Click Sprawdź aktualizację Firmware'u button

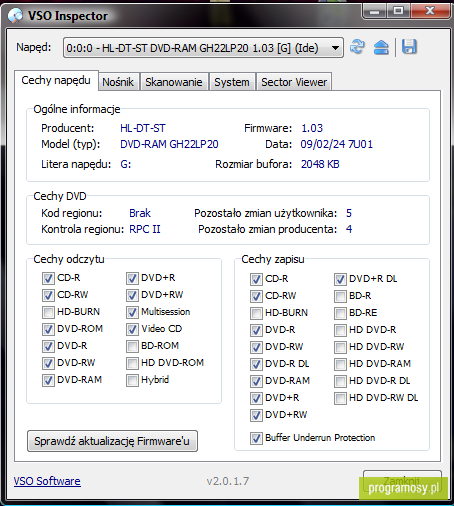pos(112,441)
